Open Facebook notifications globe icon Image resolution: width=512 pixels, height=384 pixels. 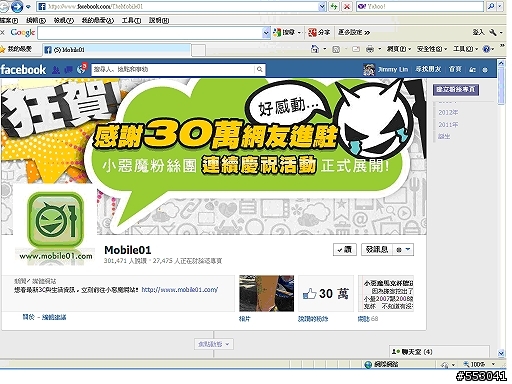pyautogui.click(x=81, y=69)
